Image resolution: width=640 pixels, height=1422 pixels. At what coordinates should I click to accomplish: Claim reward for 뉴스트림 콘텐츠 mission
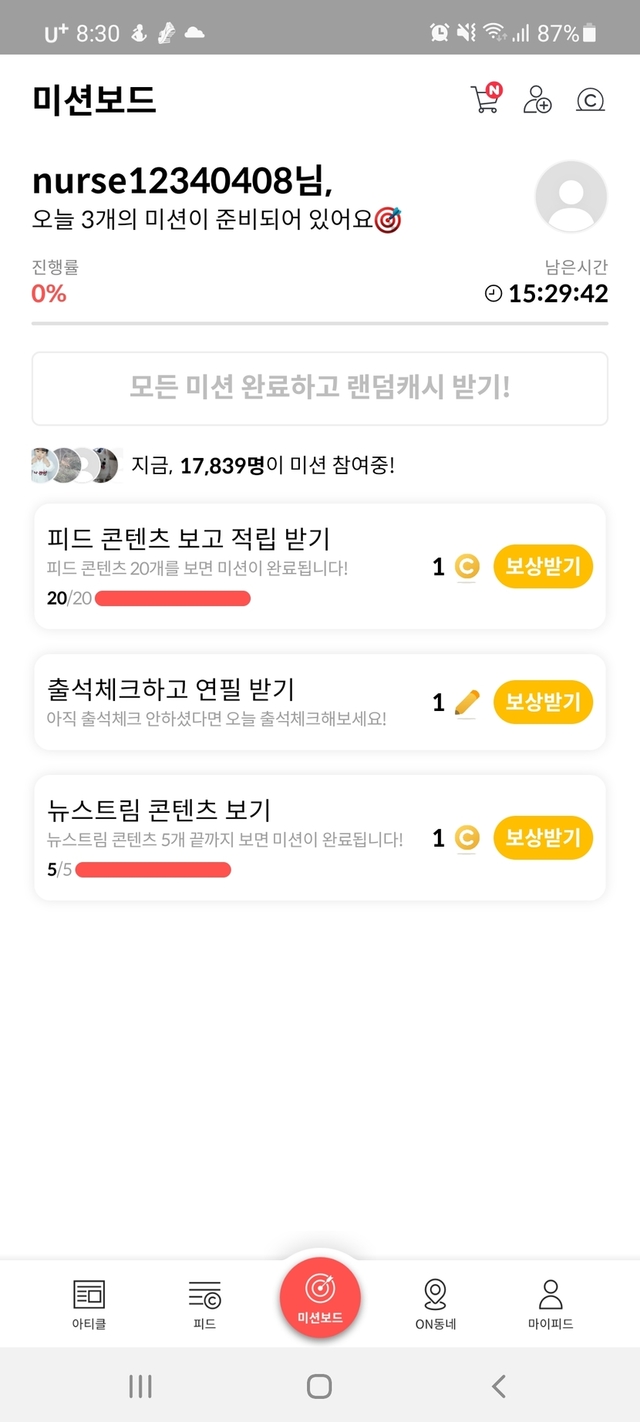coord(543,838)
